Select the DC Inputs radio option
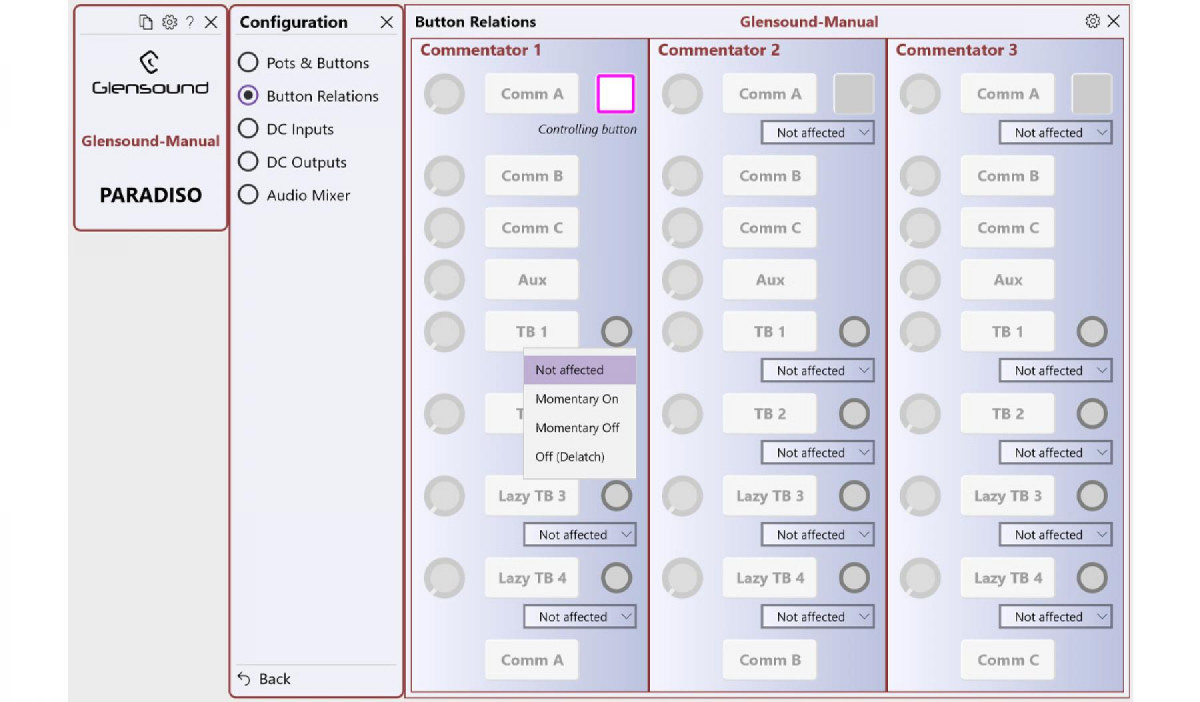 [248, 129]
